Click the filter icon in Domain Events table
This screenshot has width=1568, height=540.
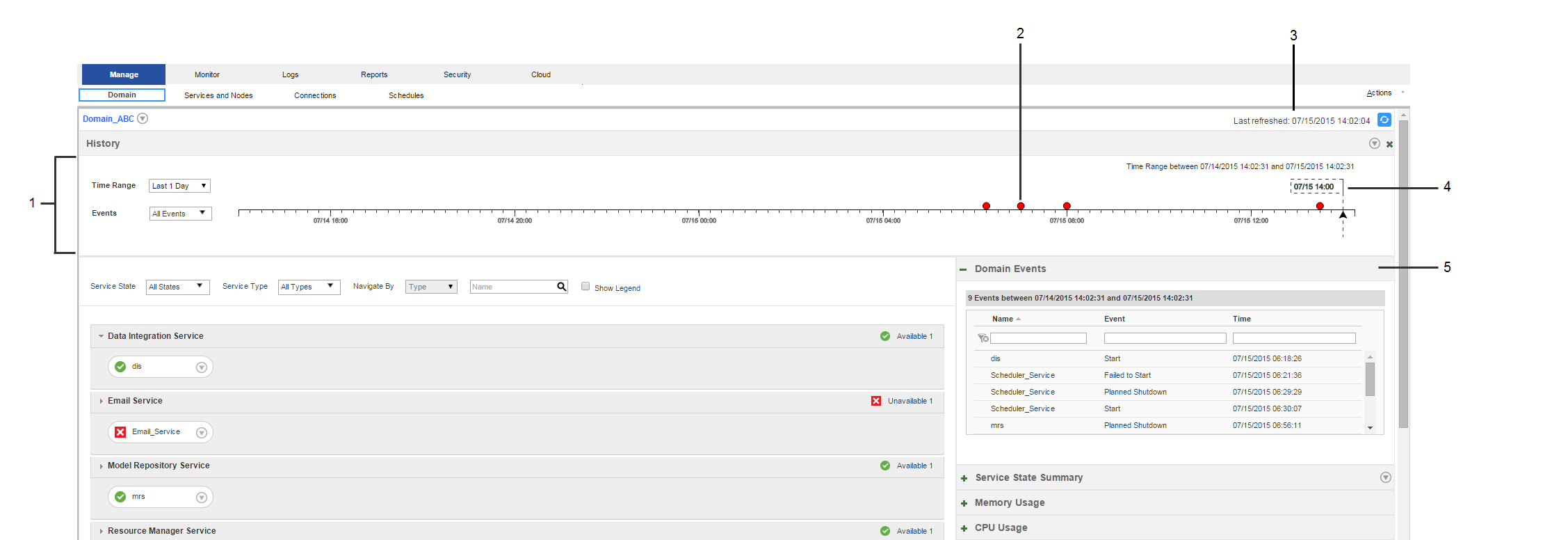point(983,338)
